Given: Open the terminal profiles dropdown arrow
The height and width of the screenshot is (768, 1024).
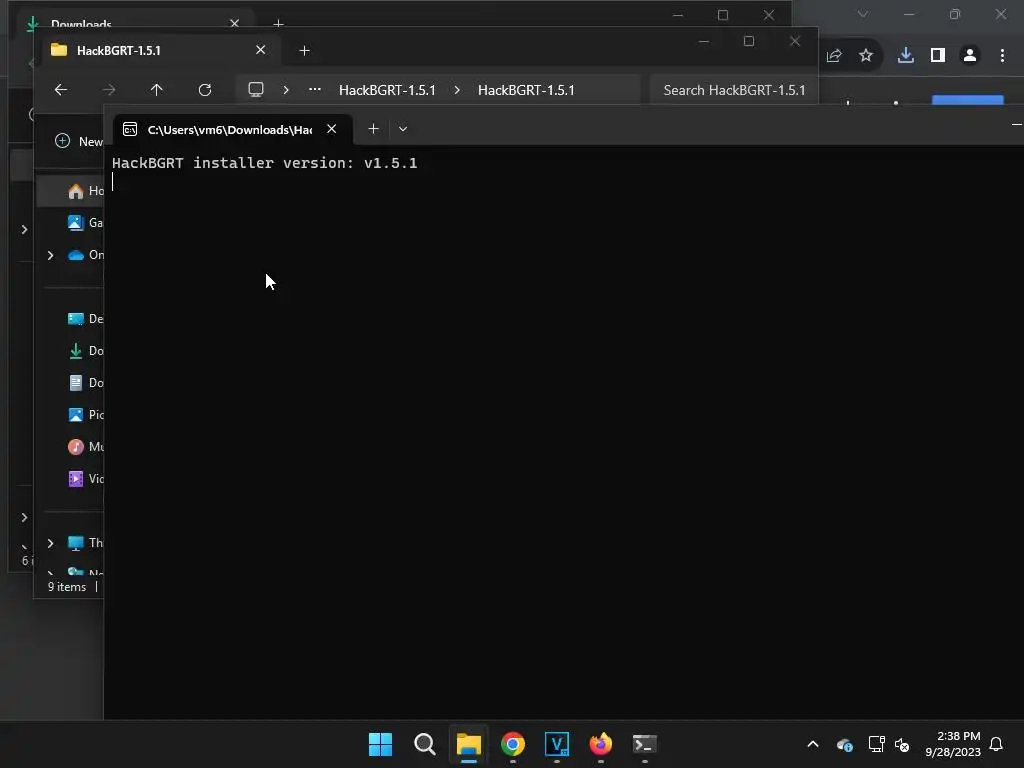Looking at the screenshot, I should click(403, 129).
